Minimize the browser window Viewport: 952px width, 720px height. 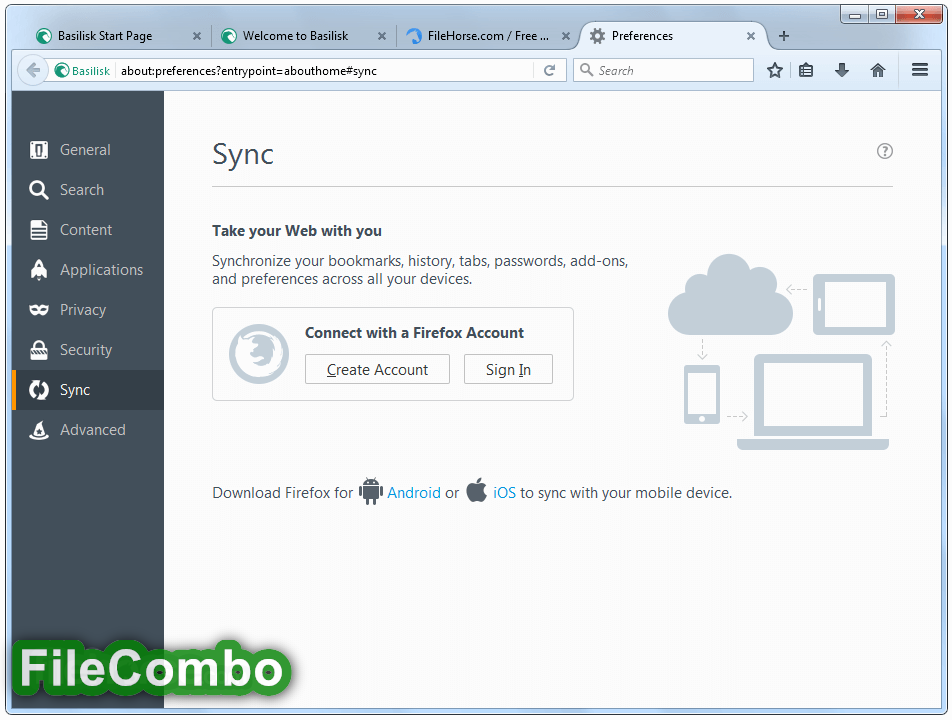point(854,15)
